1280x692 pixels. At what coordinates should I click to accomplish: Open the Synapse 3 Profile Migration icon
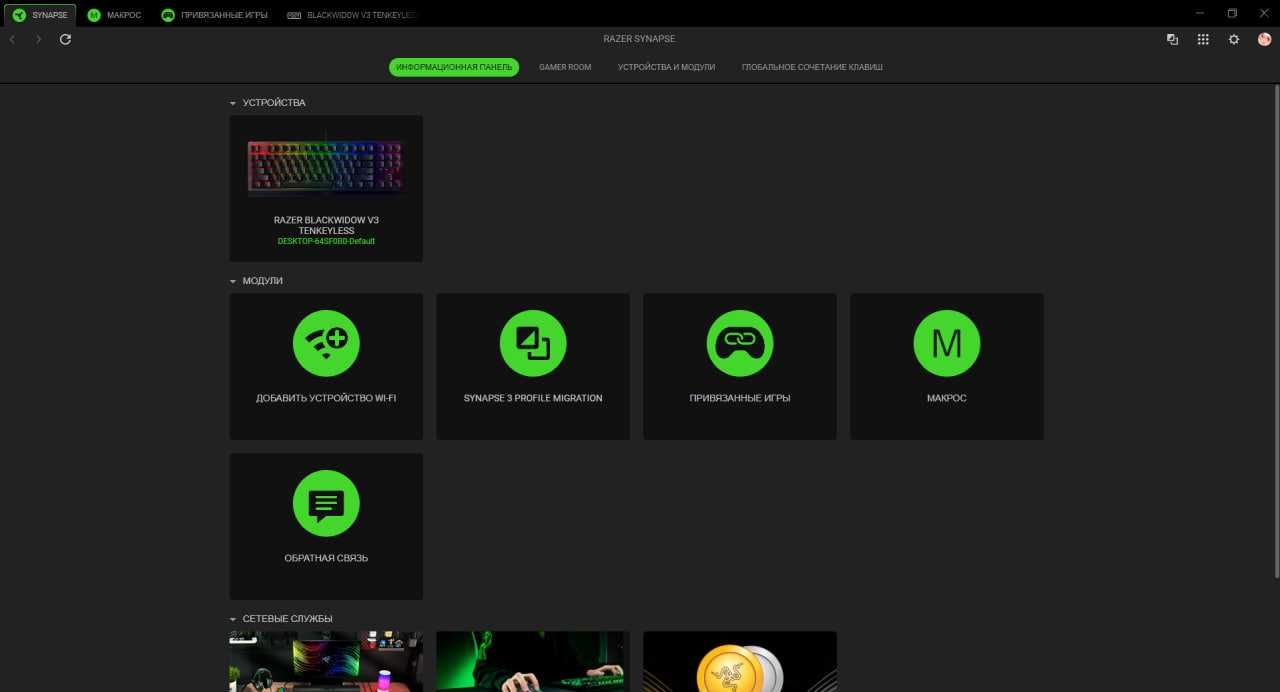[x=533, y=343]
